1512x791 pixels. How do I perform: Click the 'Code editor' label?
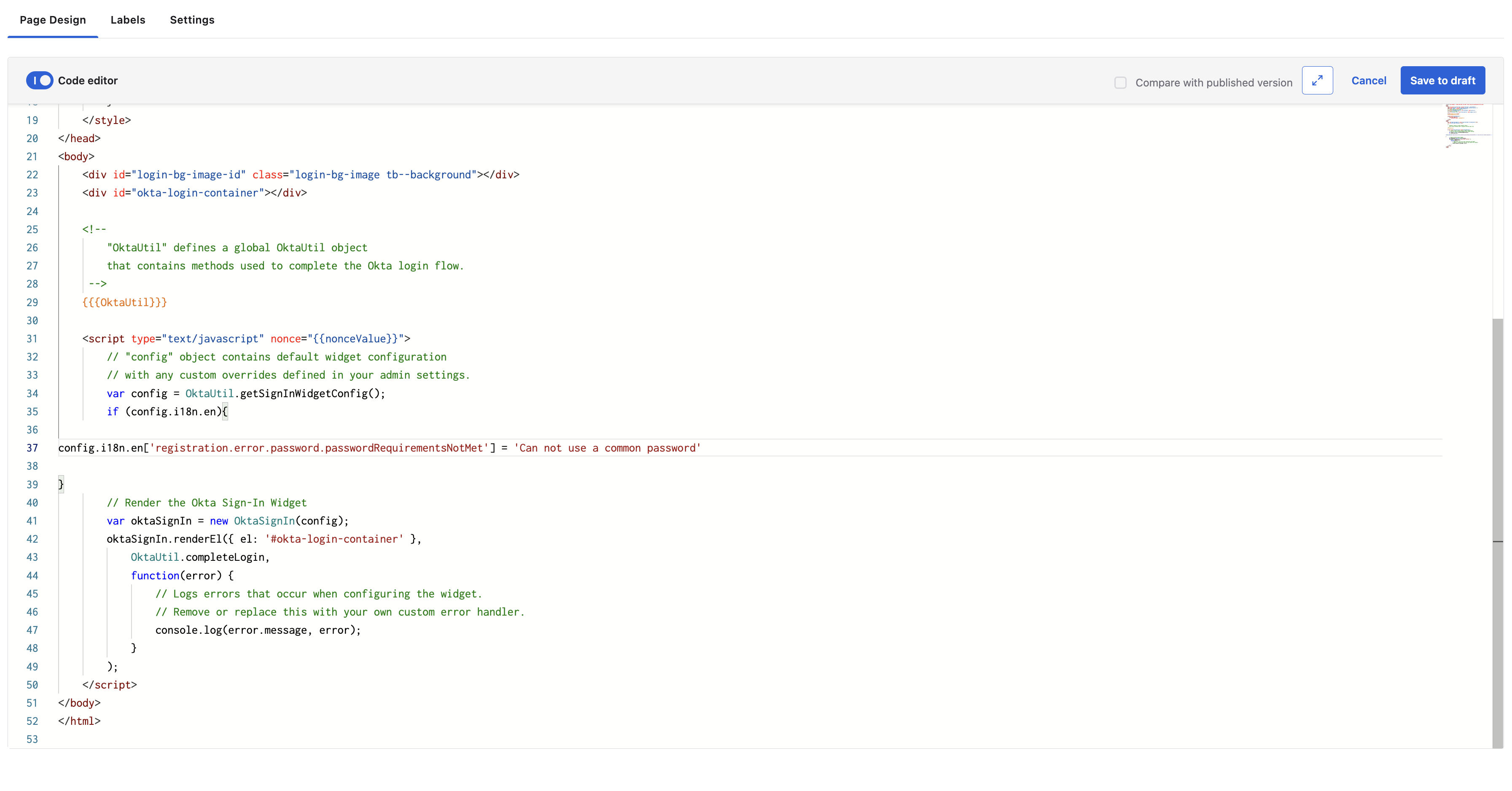(x=88, y=81)
